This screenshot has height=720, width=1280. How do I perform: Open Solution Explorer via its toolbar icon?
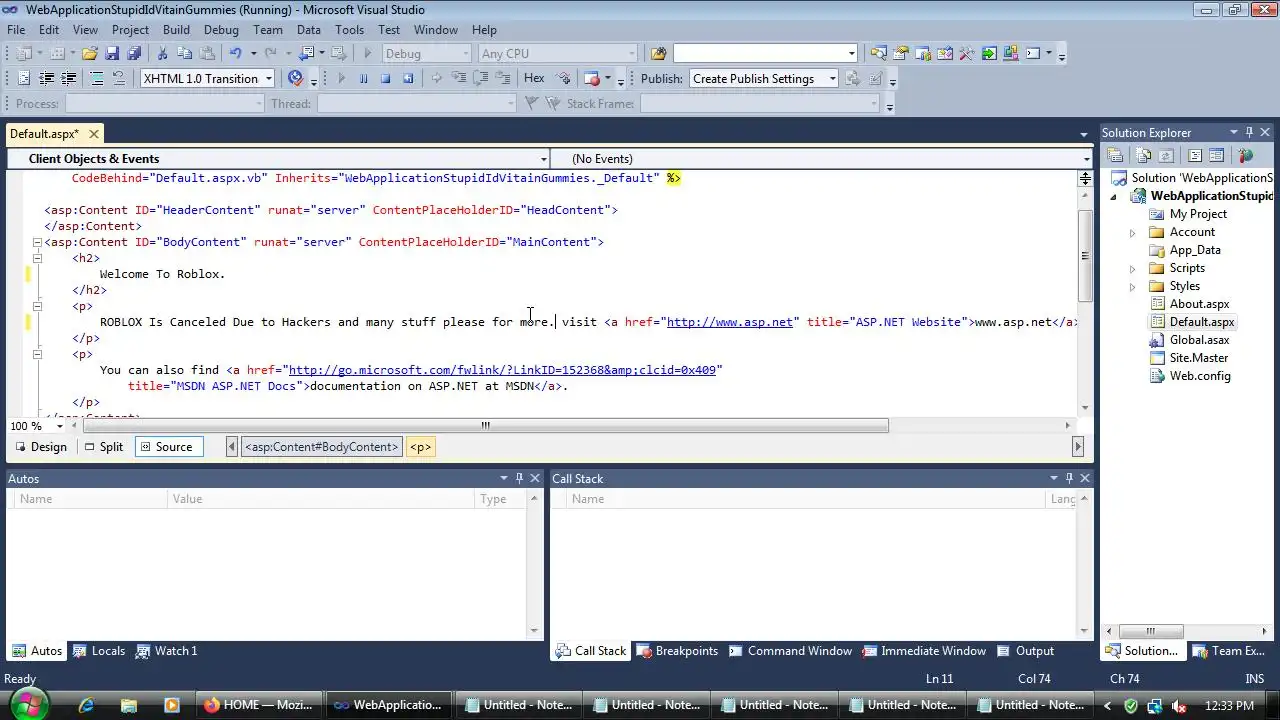tap(878, 53)
